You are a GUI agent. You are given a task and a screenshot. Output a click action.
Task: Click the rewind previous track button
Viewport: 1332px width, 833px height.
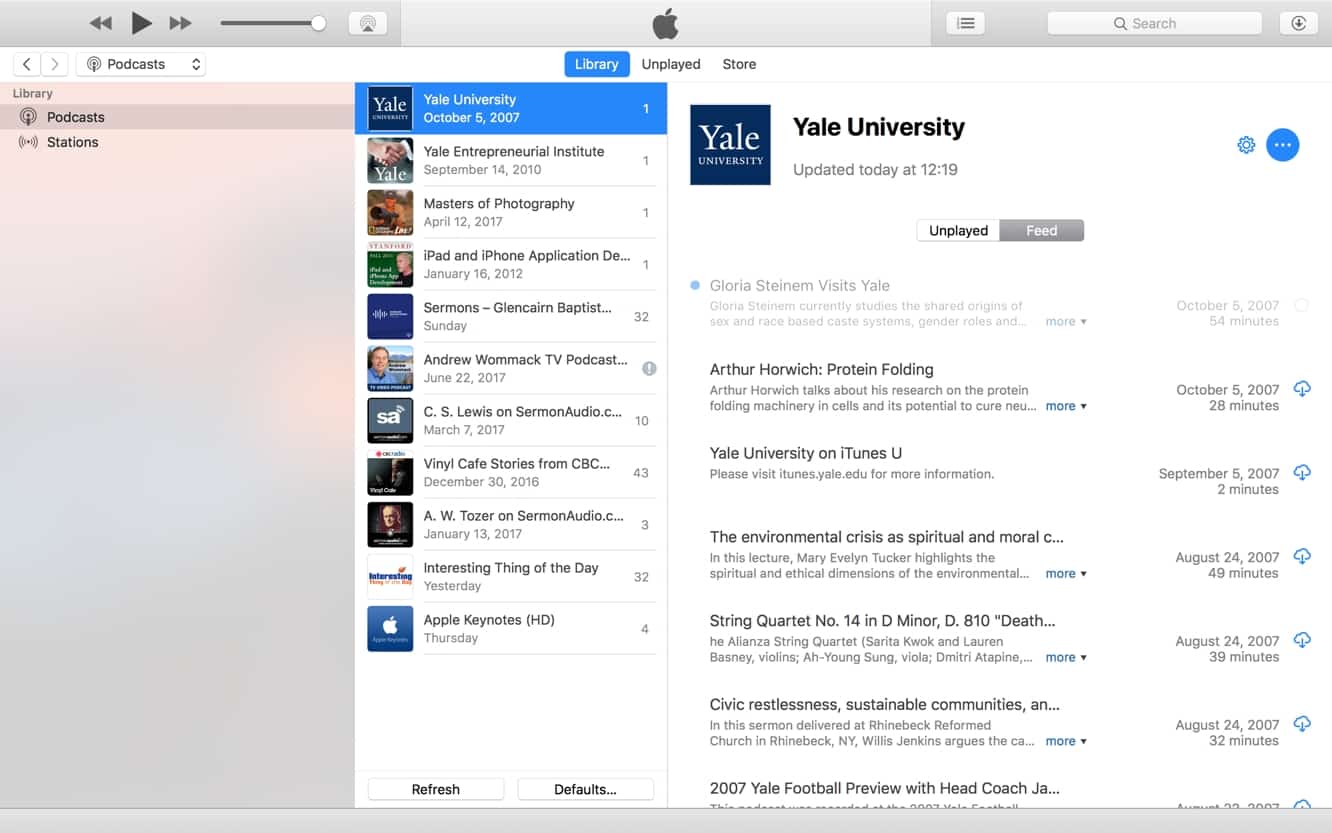coord(100,23)
